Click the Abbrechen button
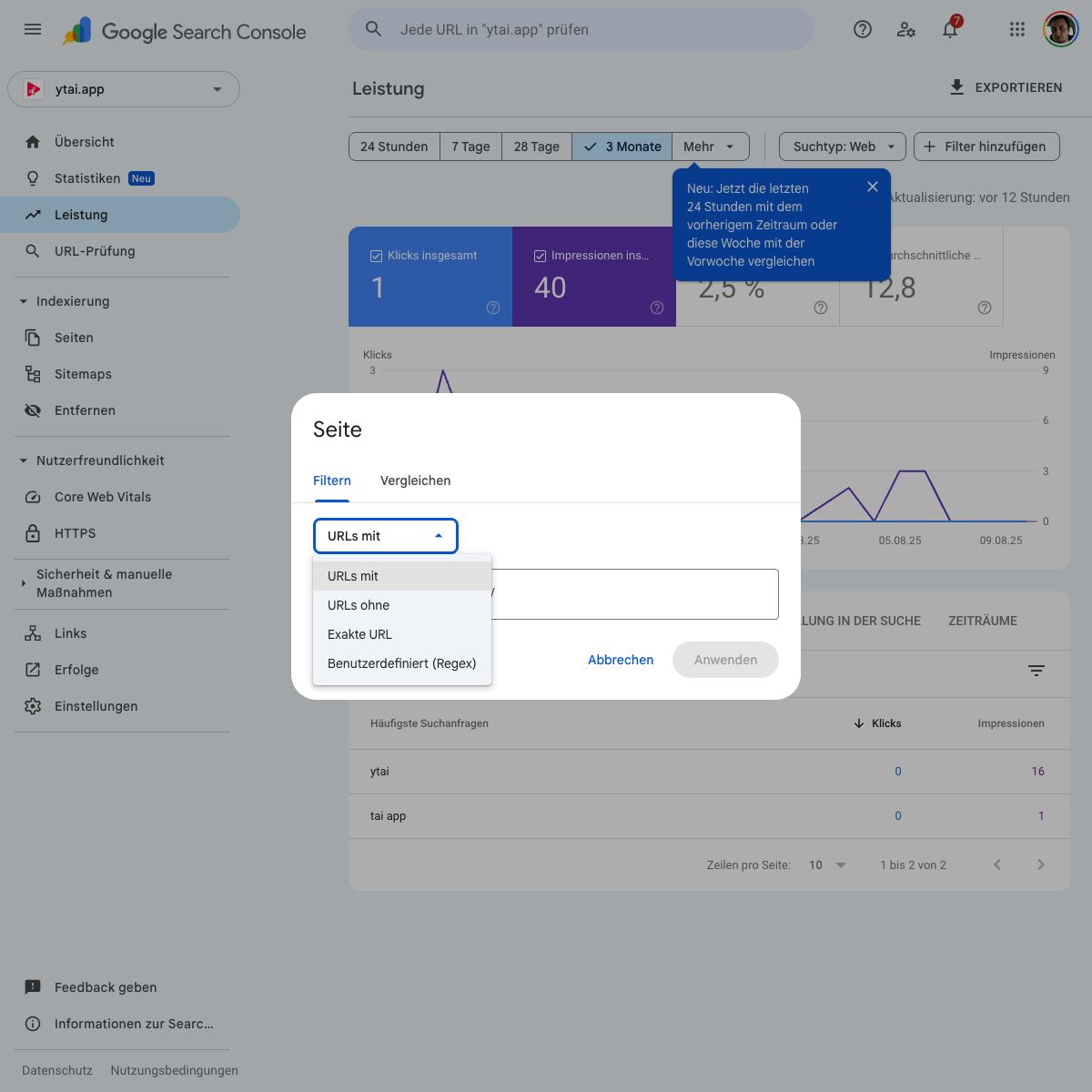Viewport: 1092px width, 1092px height. click(621, 660)
